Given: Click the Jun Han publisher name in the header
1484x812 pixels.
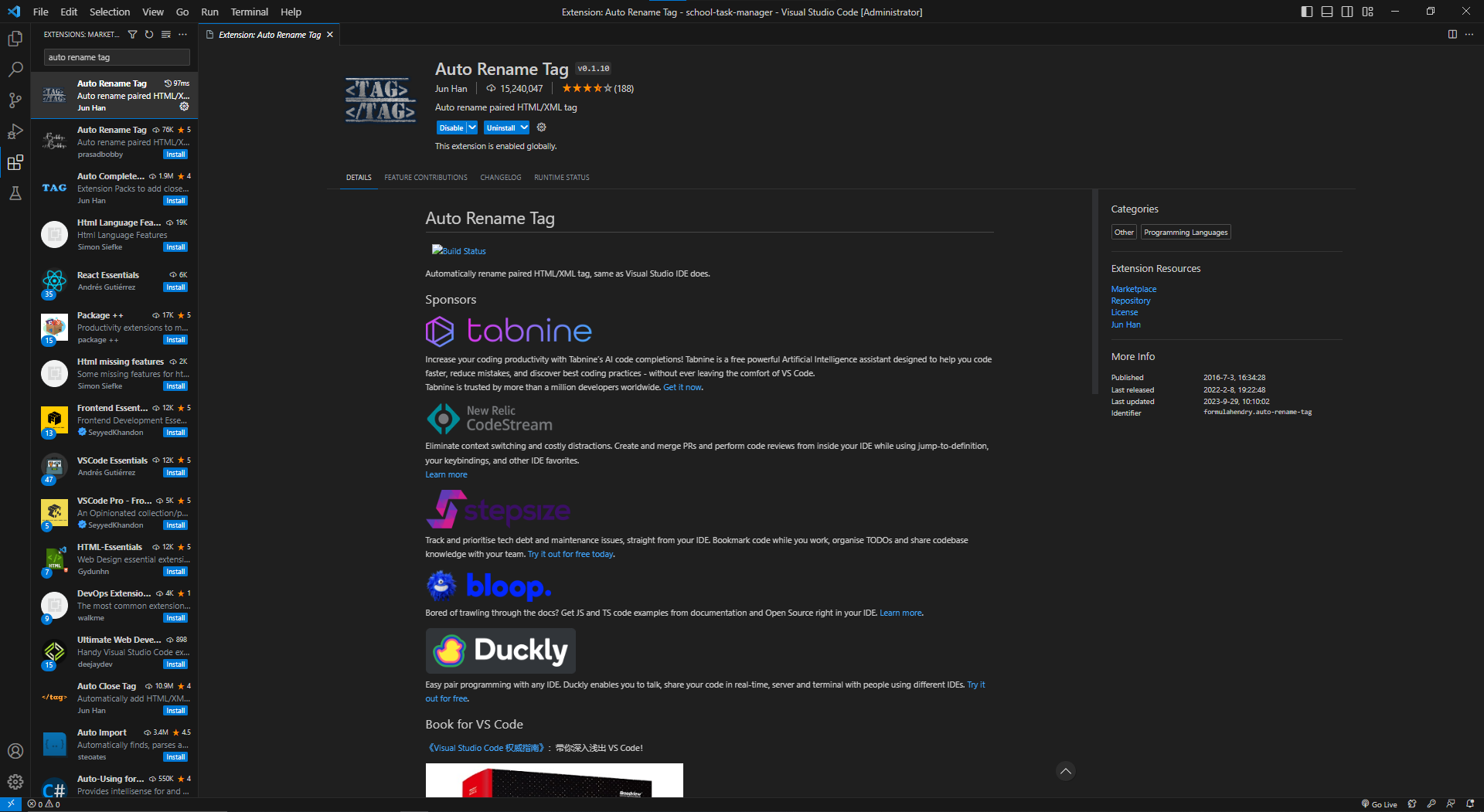Looking at the screenshot, I should (x=451, y=89).
